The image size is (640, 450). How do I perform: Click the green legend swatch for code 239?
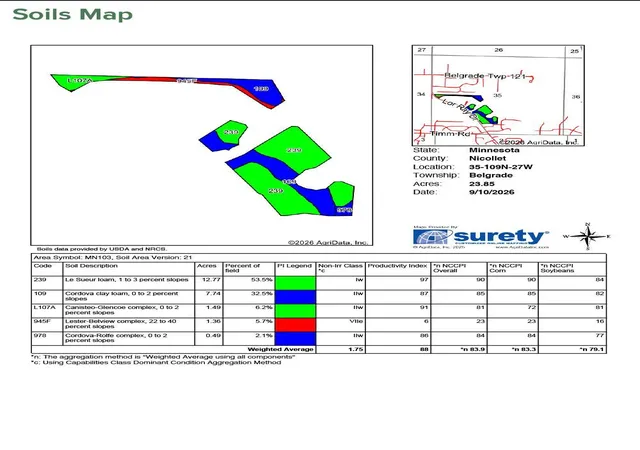[295, 283]
